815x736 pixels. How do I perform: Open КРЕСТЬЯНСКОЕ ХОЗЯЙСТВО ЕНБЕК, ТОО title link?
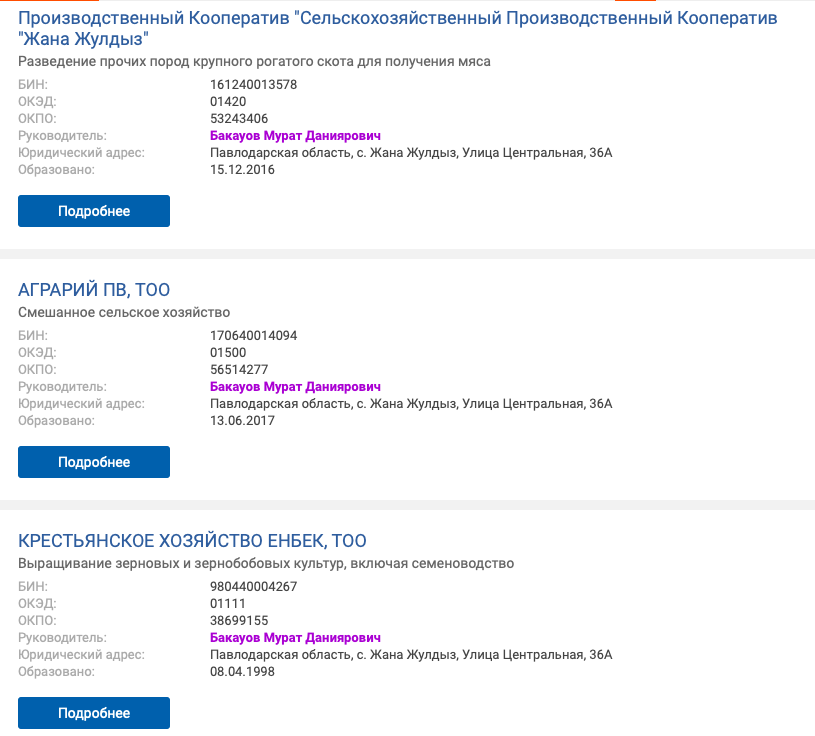pos(192,541)
